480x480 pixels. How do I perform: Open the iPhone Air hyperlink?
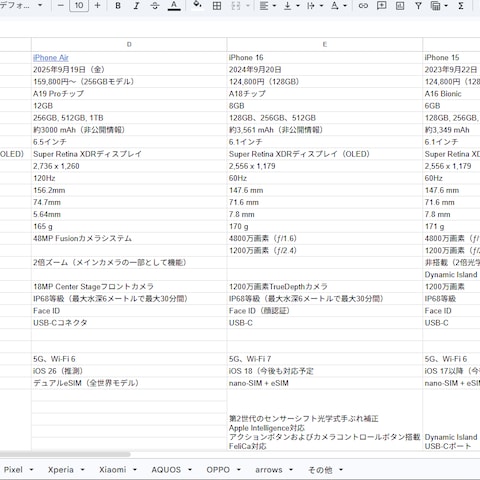51,58
